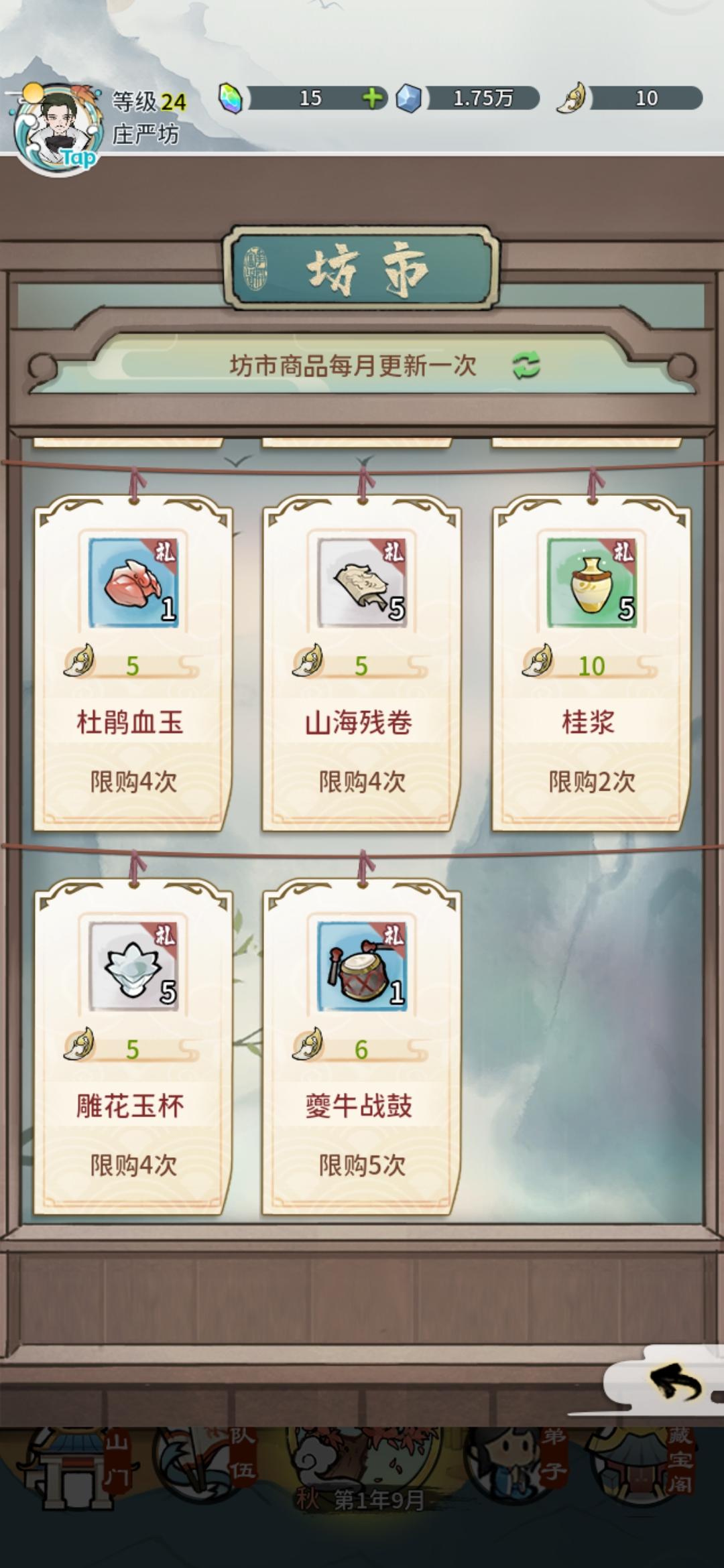Image resolution: width=724 pixels, height=1568 pixels.
Task: Tap the 坊市 market title sign
Action: tap(362, 268)
